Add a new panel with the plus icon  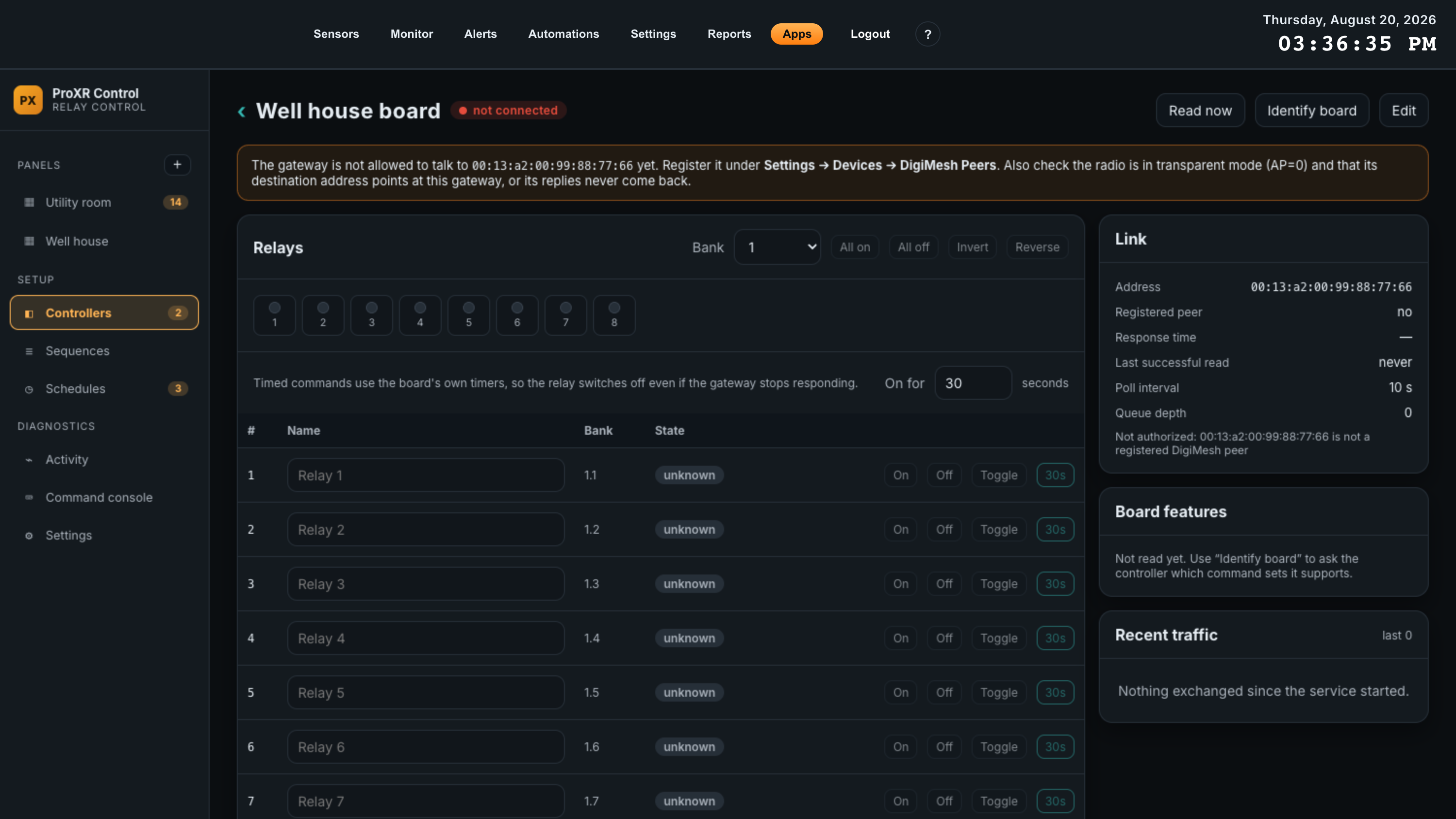pos(177,164)
